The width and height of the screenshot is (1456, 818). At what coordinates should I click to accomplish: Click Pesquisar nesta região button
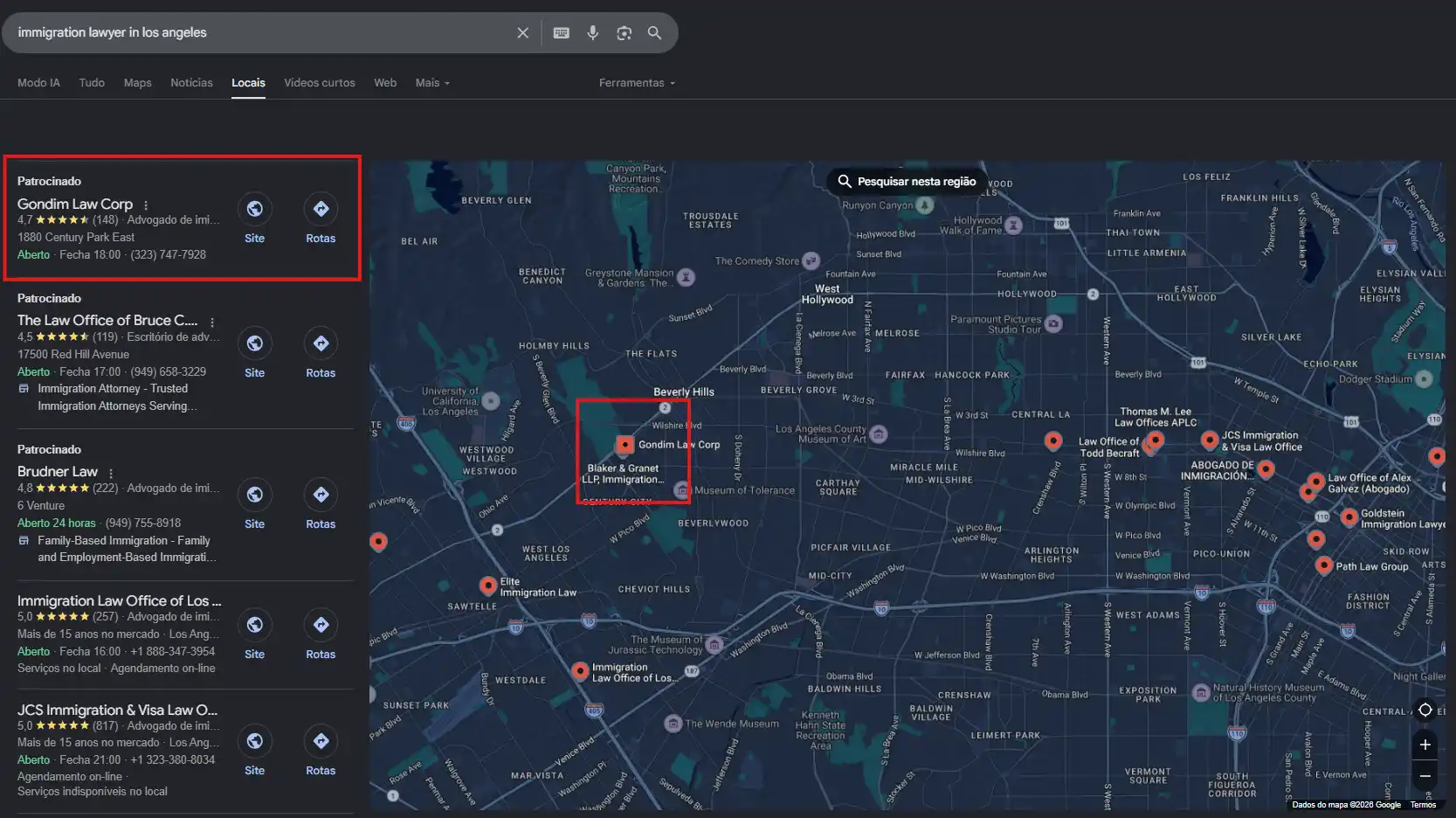[906, 181]
